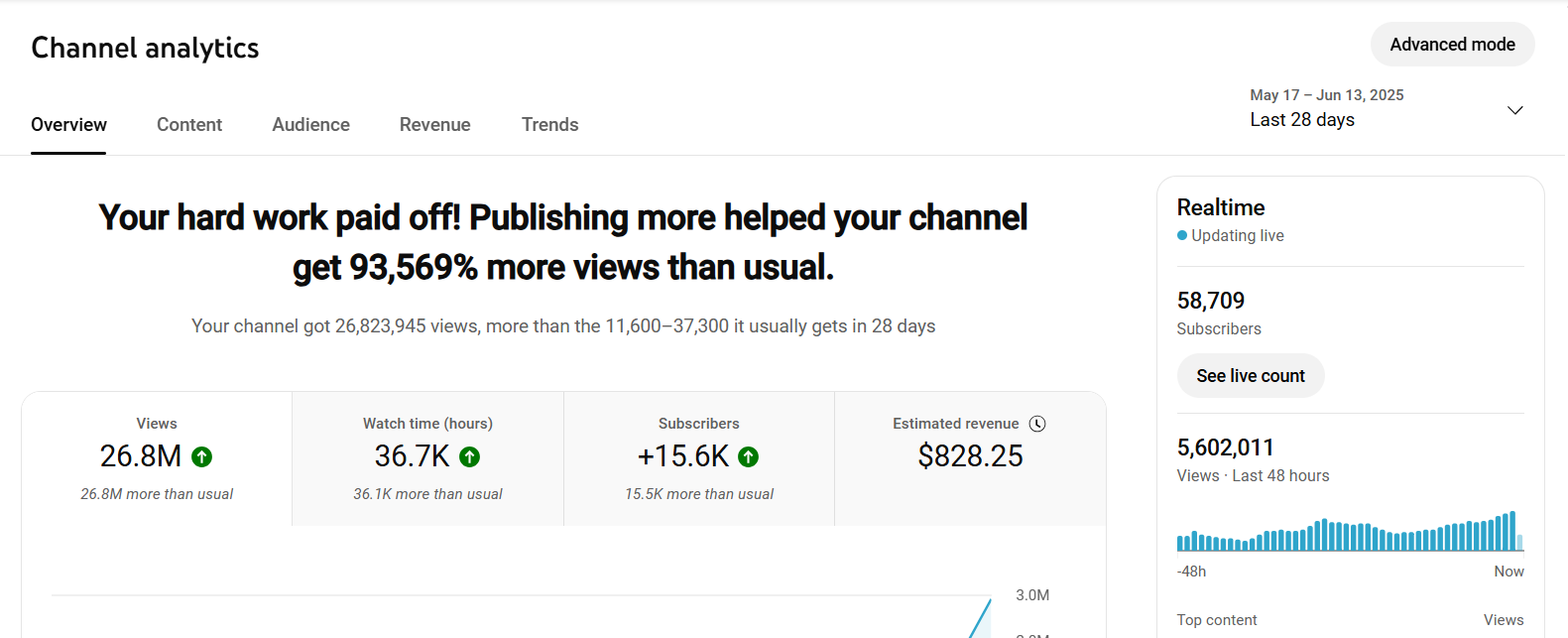This screenshot has height=638, width=1568.
Task: Select the Subscribers metric card
Action: pos(699,458)
